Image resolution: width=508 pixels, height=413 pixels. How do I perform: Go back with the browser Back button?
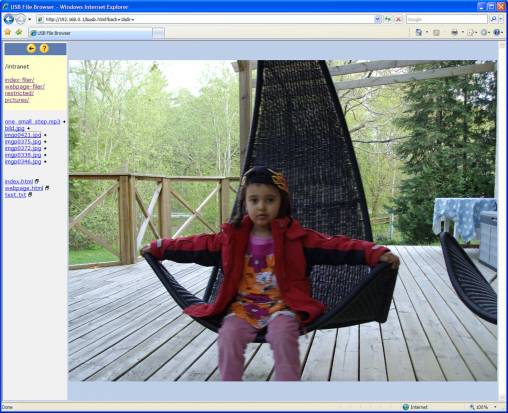click(9, 19)
